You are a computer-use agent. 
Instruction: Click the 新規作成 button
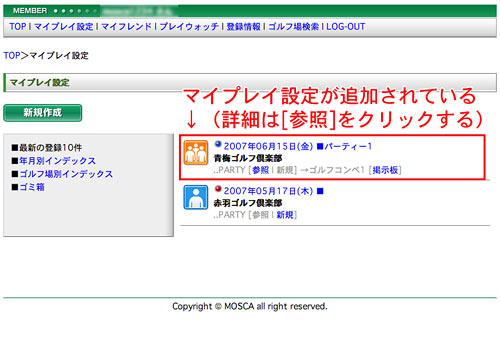tap(43, 113)
